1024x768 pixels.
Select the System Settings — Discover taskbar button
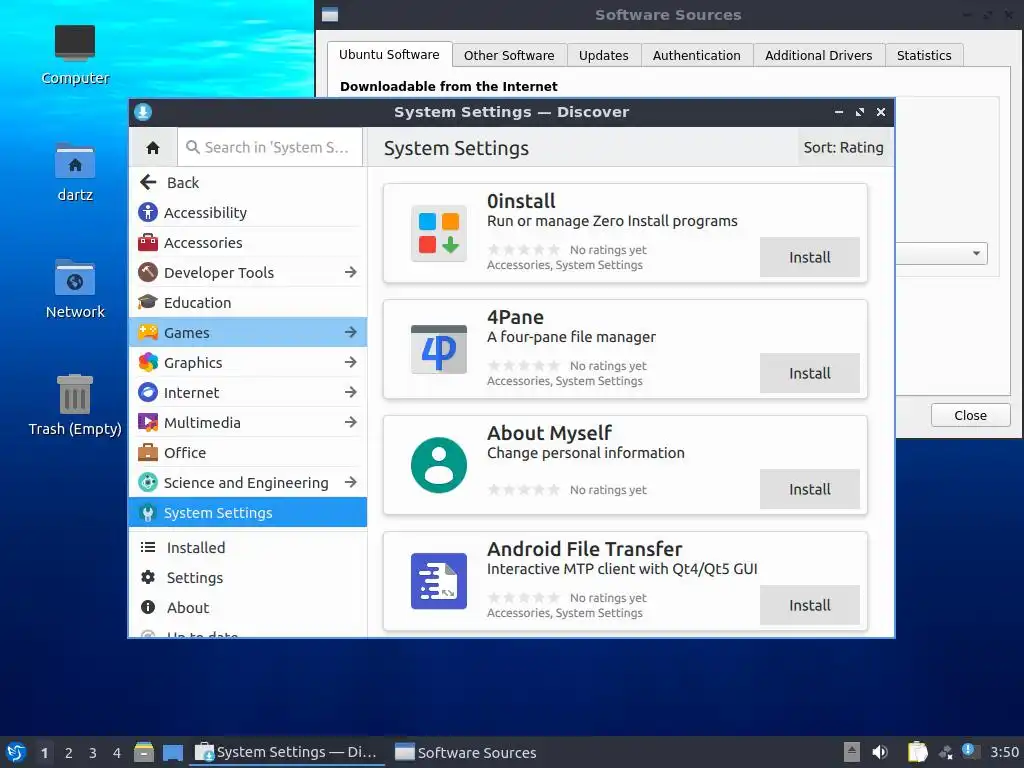click(x=286, y=752)
